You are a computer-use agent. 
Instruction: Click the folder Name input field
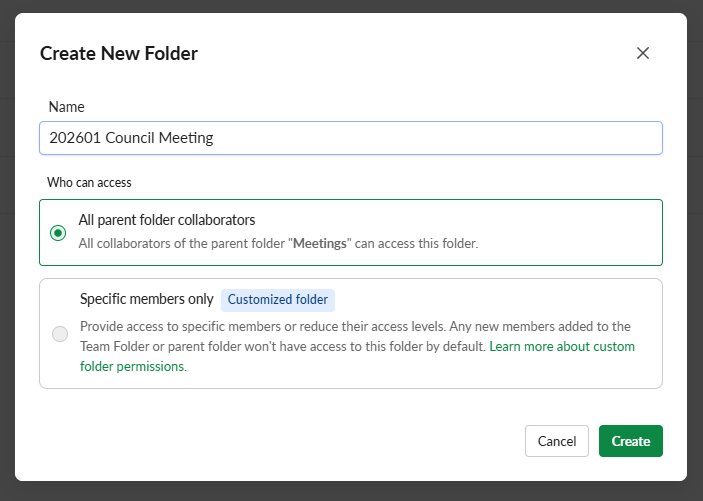point(350,138)
